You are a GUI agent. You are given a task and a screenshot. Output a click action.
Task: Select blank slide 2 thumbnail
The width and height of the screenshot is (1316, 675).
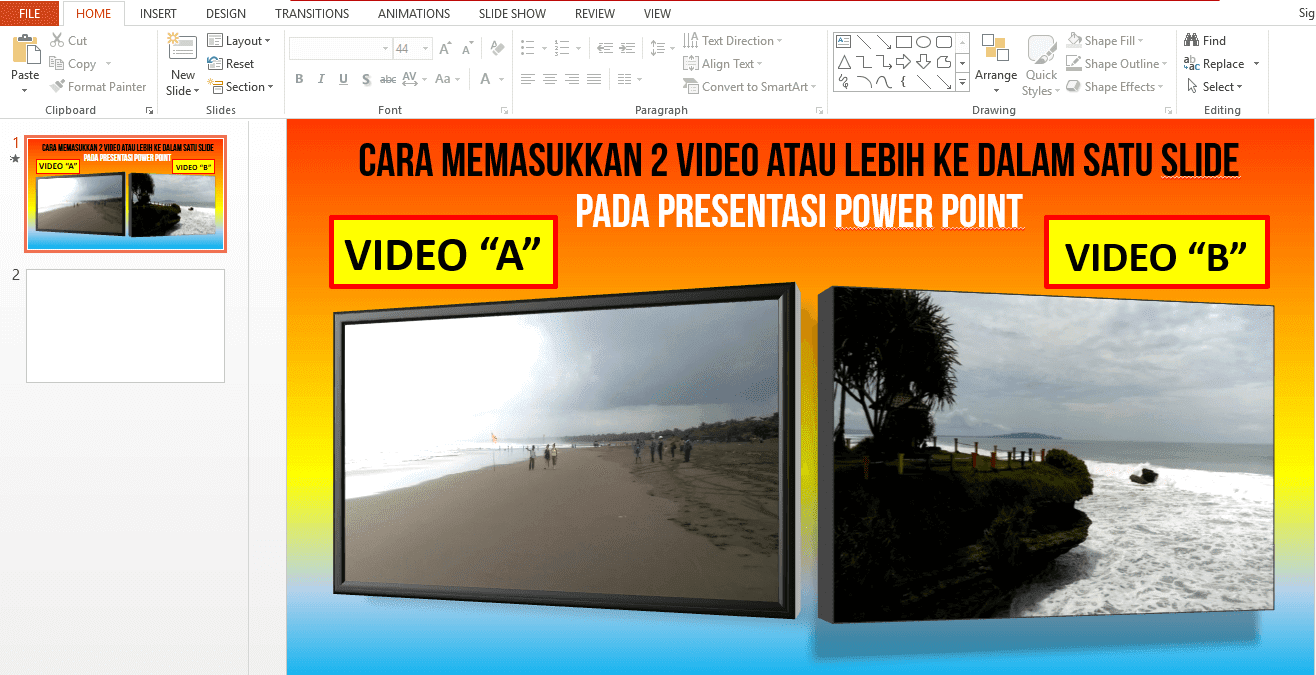point(125,326)
